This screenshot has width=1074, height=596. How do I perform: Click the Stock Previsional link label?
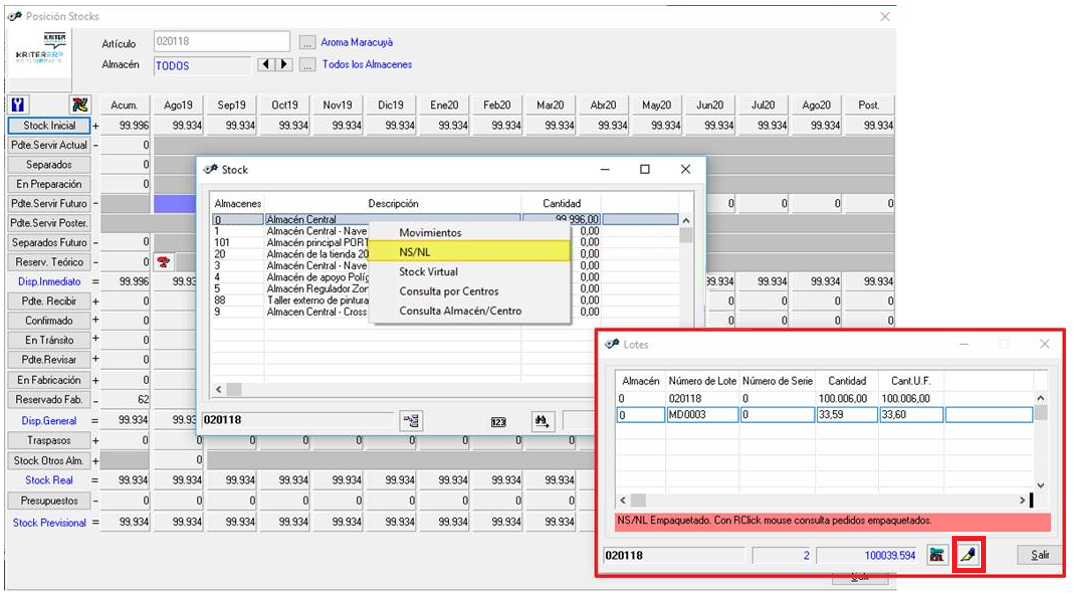(x=49, y=523)
